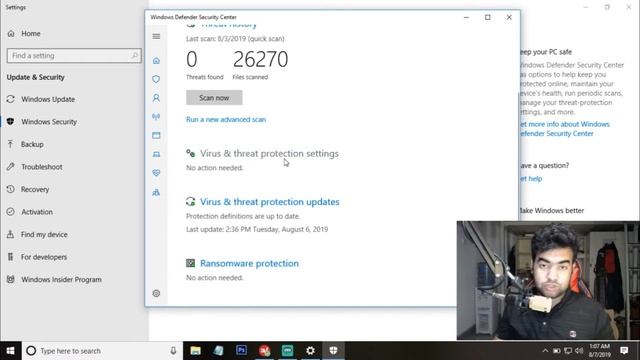640x360 pixels.
Task: Select Activation in Settings sidebar
Action: pyautogui.click(x=37, y=212)
